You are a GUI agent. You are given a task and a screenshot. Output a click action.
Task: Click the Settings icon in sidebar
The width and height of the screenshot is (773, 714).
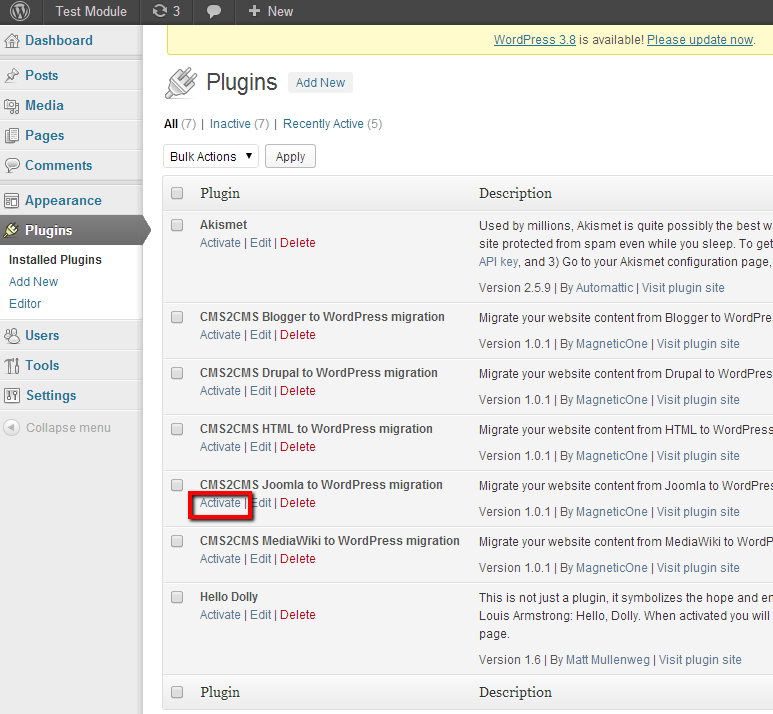point(12,395)
